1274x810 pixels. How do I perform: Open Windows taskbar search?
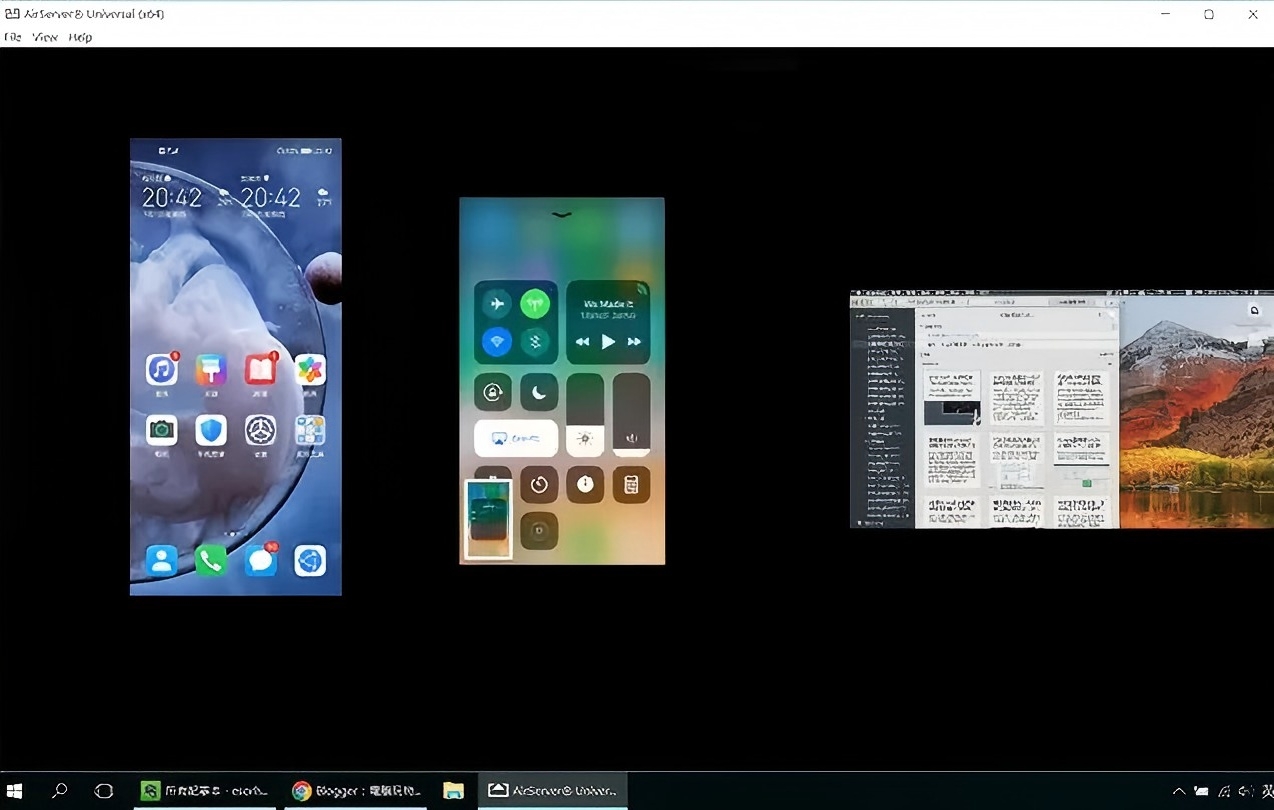tap(59, 790)
